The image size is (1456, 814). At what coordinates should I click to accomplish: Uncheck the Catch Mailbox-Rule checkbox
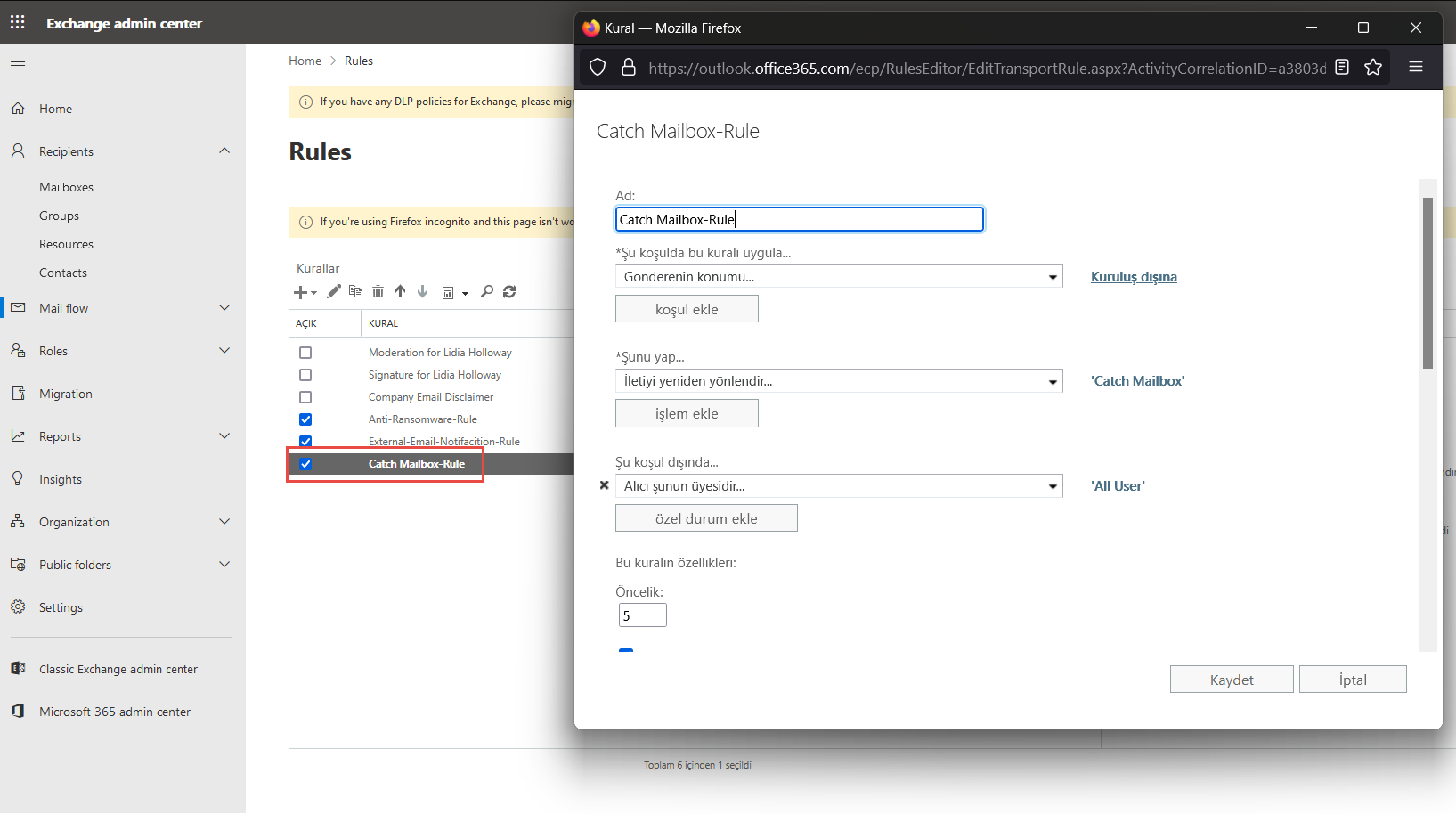click(x=305, y=464)
